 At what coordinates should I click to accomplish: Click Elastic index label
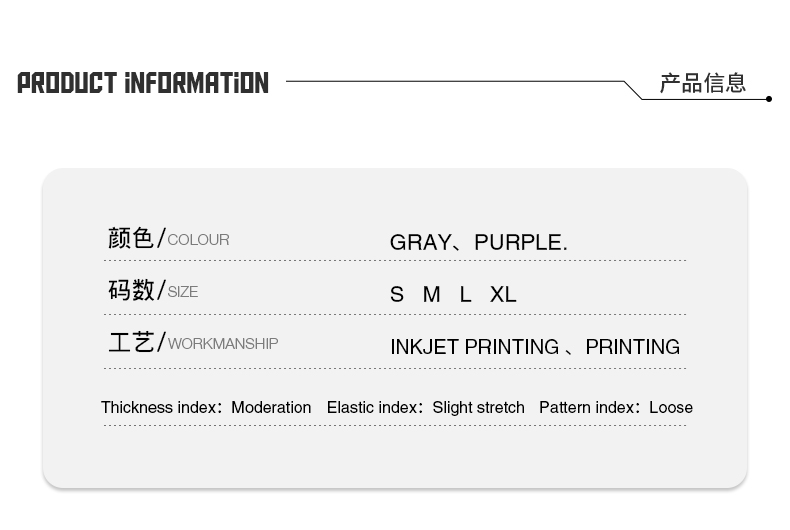(375, 408)
